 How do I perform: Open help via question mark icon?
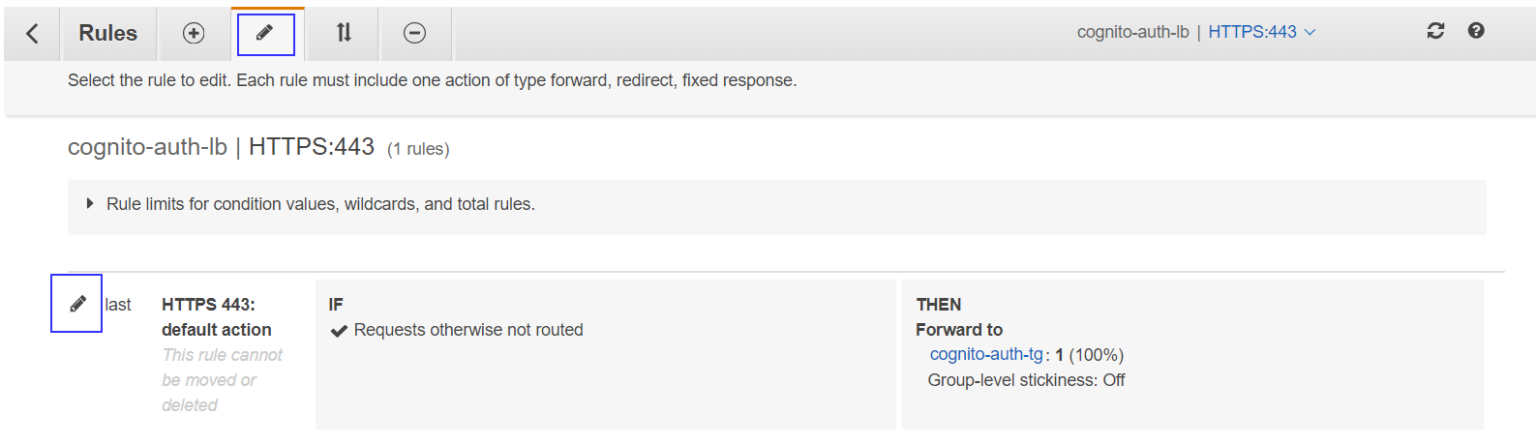(x=1475, y=31)
